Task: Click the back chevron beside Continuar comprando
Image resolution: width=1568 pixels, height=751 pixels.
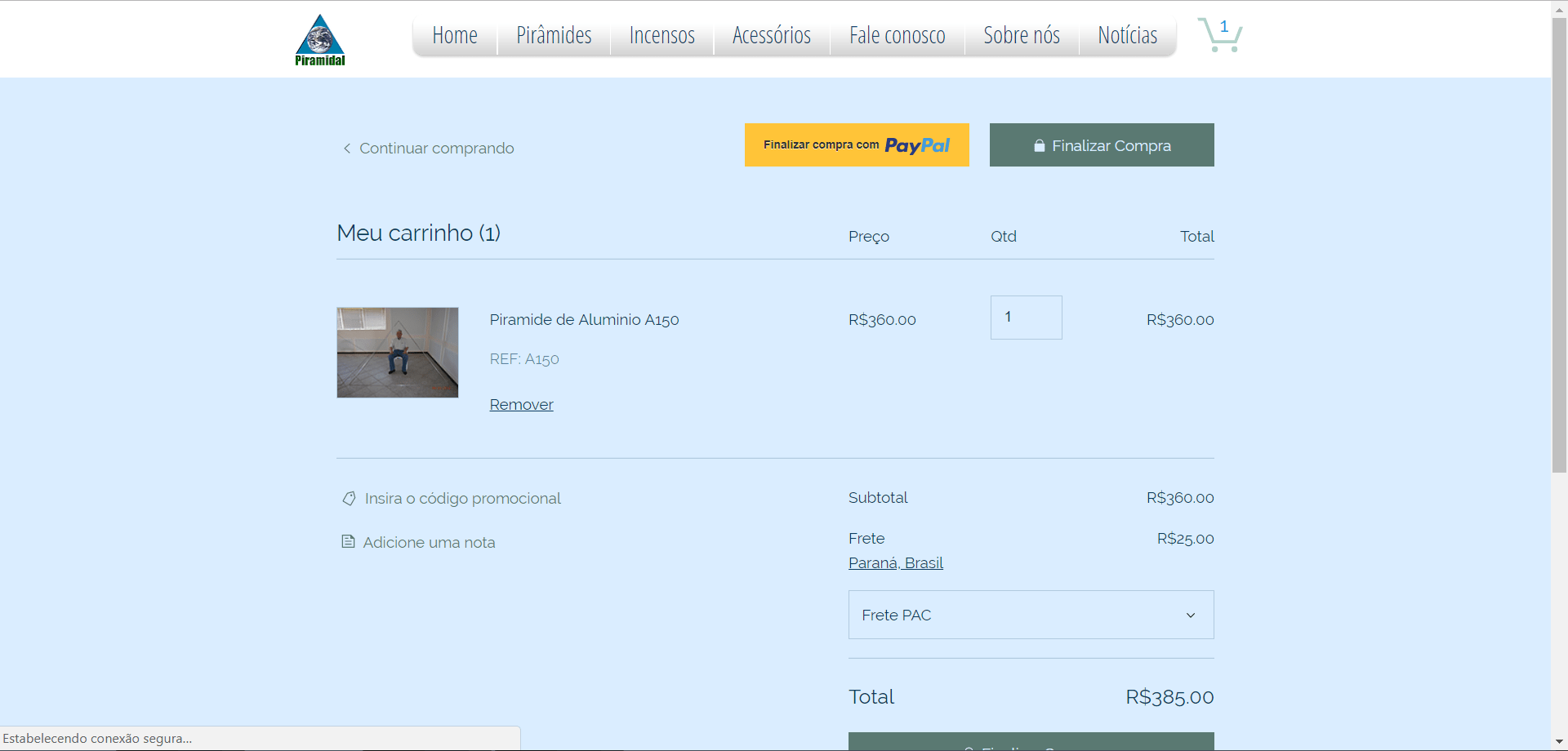Action: pos(347,149)
